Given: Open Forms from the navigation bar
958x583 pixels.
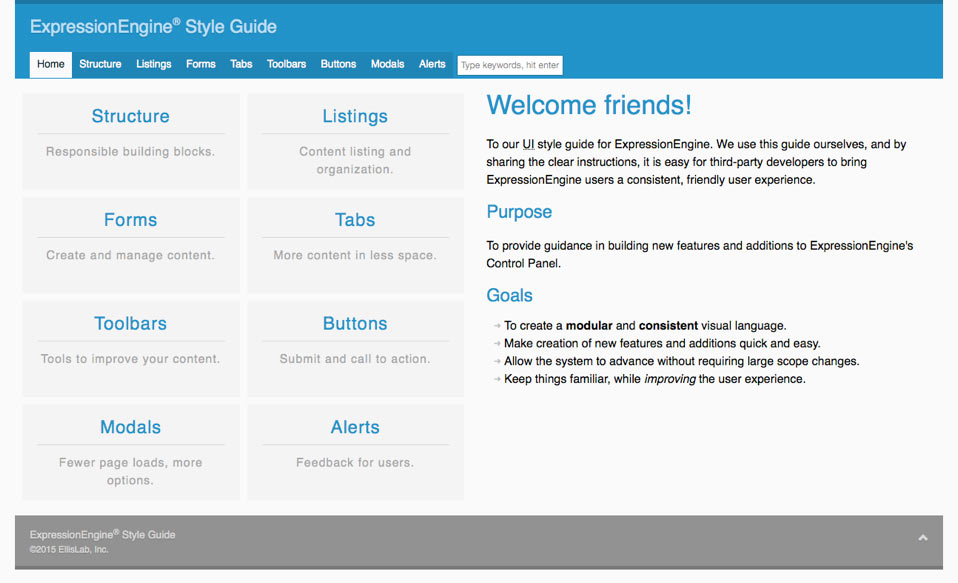Looking at the screenshot, I should [200, 64].
